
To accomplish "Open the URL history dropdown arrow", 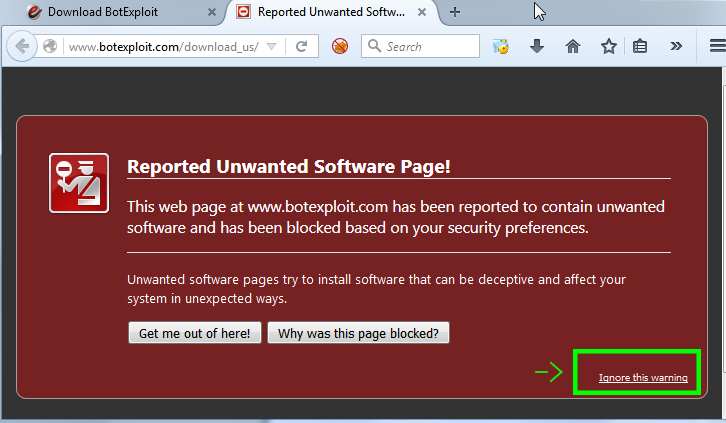I will pos(272,46).
